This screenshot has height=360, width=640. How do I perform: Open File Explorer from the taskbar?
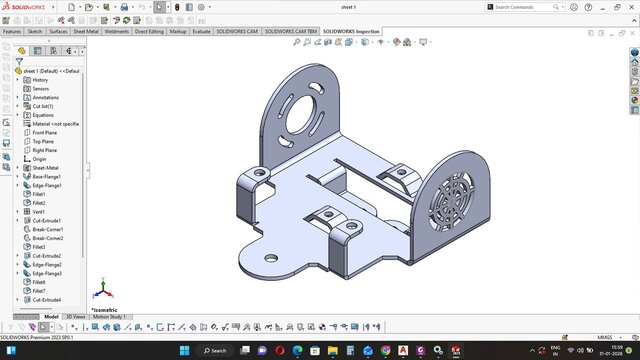pos(333,351)
